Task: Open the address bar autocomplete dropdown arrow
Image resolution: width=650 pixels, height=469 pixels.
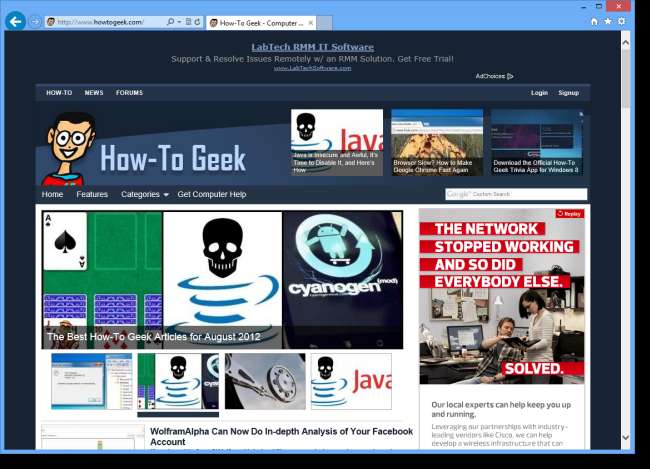Action: pyautogui.click(x=179, y=22)
